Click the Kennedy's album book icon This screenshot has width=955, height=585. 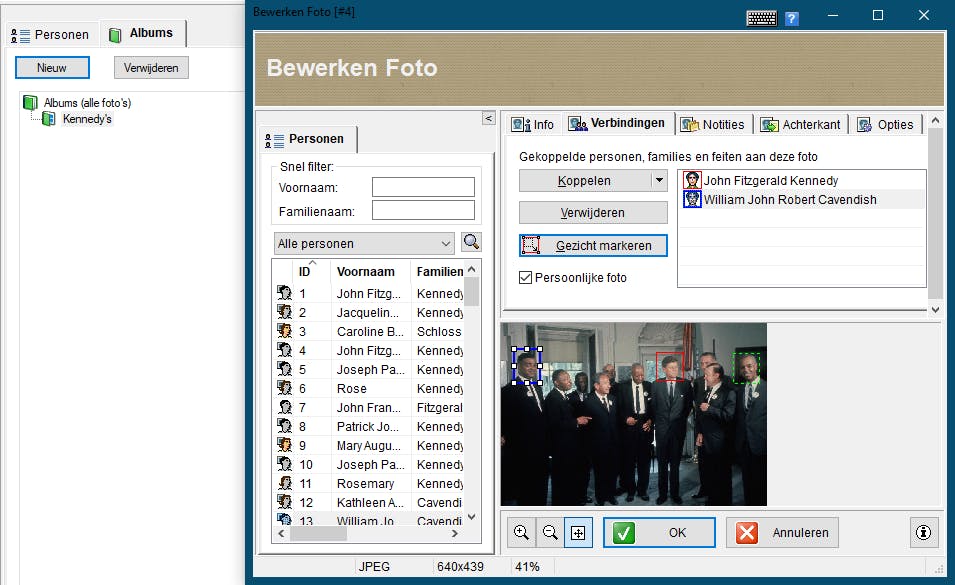coord(48,119)
